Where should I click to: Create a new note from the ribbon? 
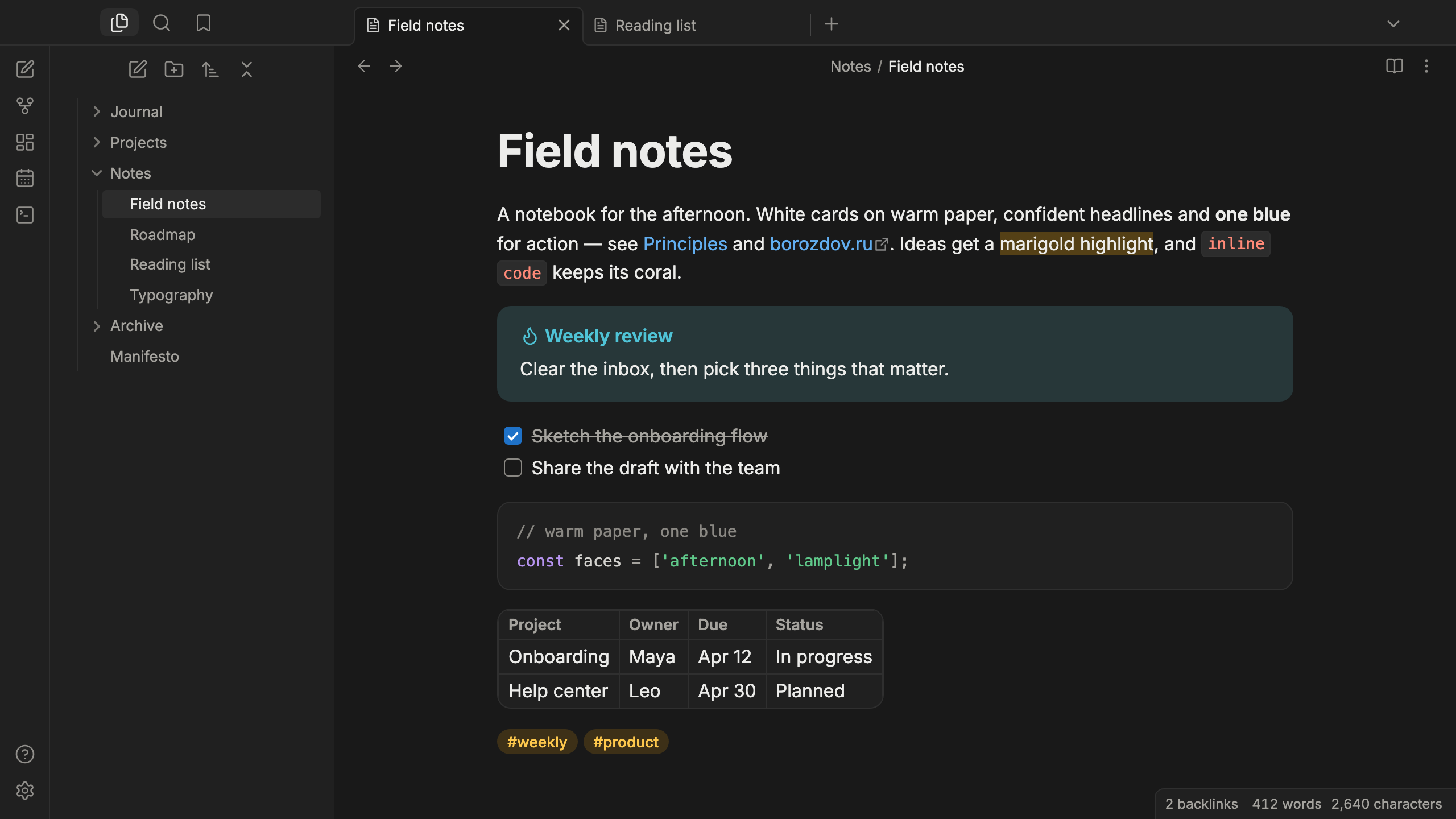click(x=25, y=69)
